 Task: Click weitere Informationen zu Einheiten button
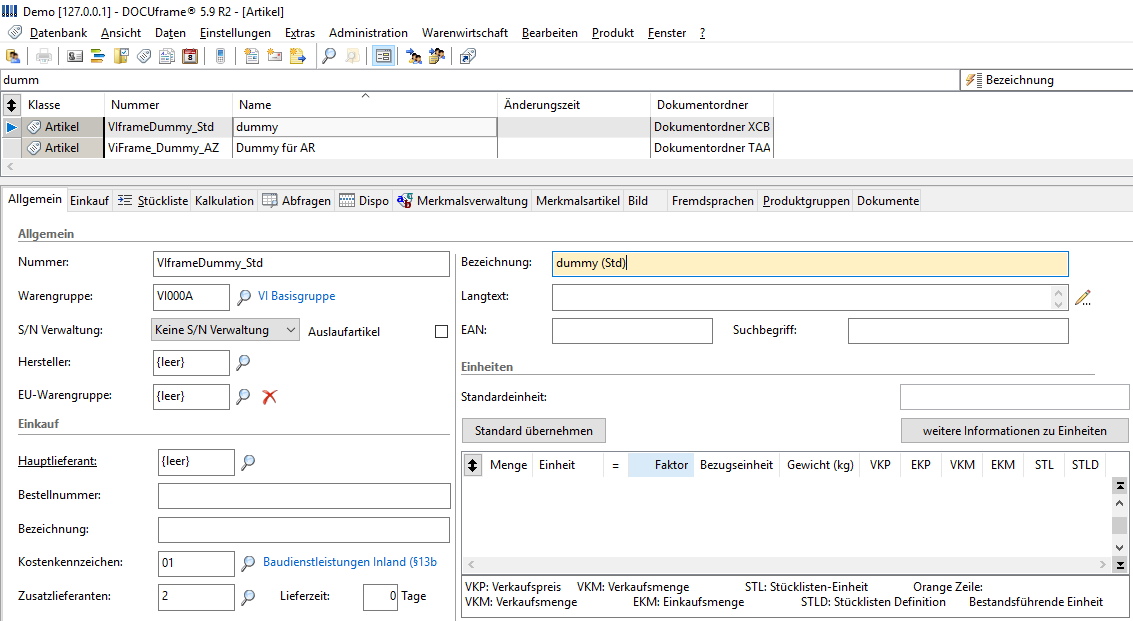click(x=1014, y=431)
